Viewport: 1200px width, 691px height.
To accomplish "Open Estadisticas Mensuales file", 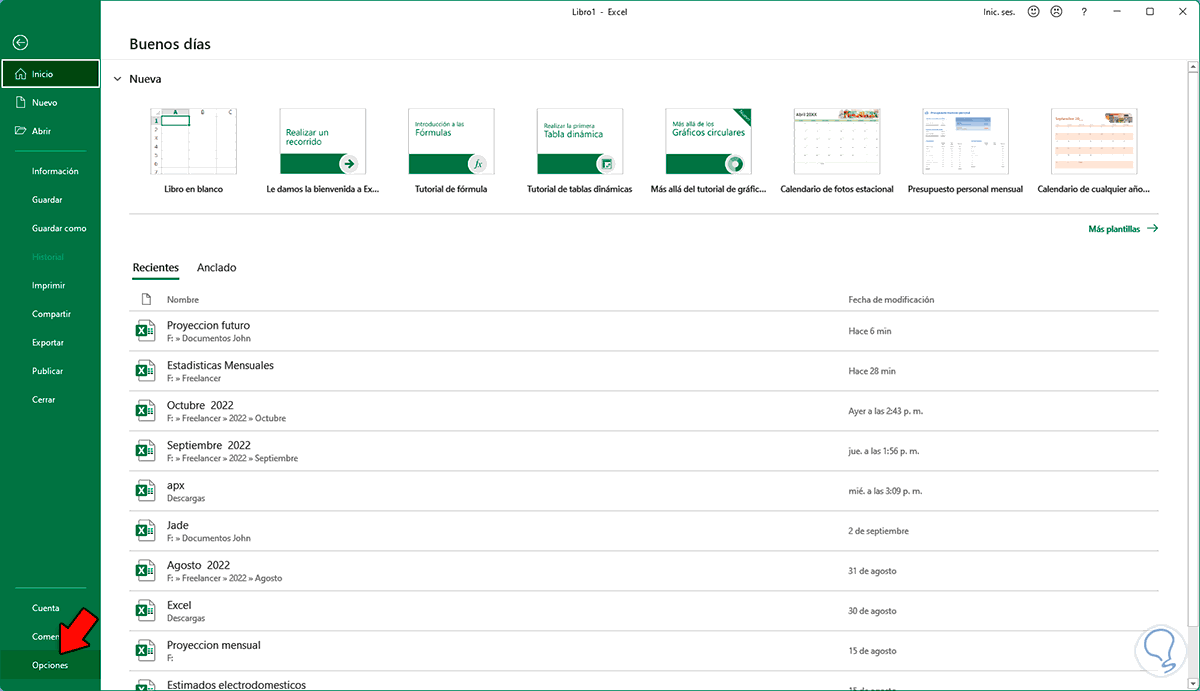I will click(x=644, y=371).
